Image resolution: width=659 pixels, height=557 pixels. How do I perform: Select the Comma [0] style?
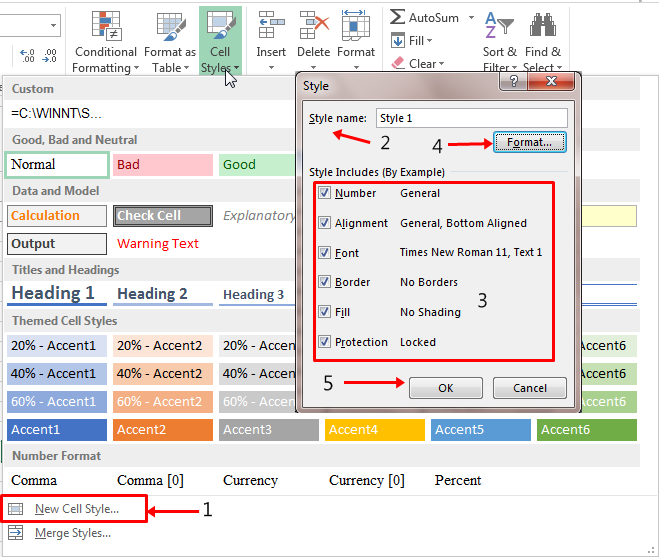pos(150,480)
